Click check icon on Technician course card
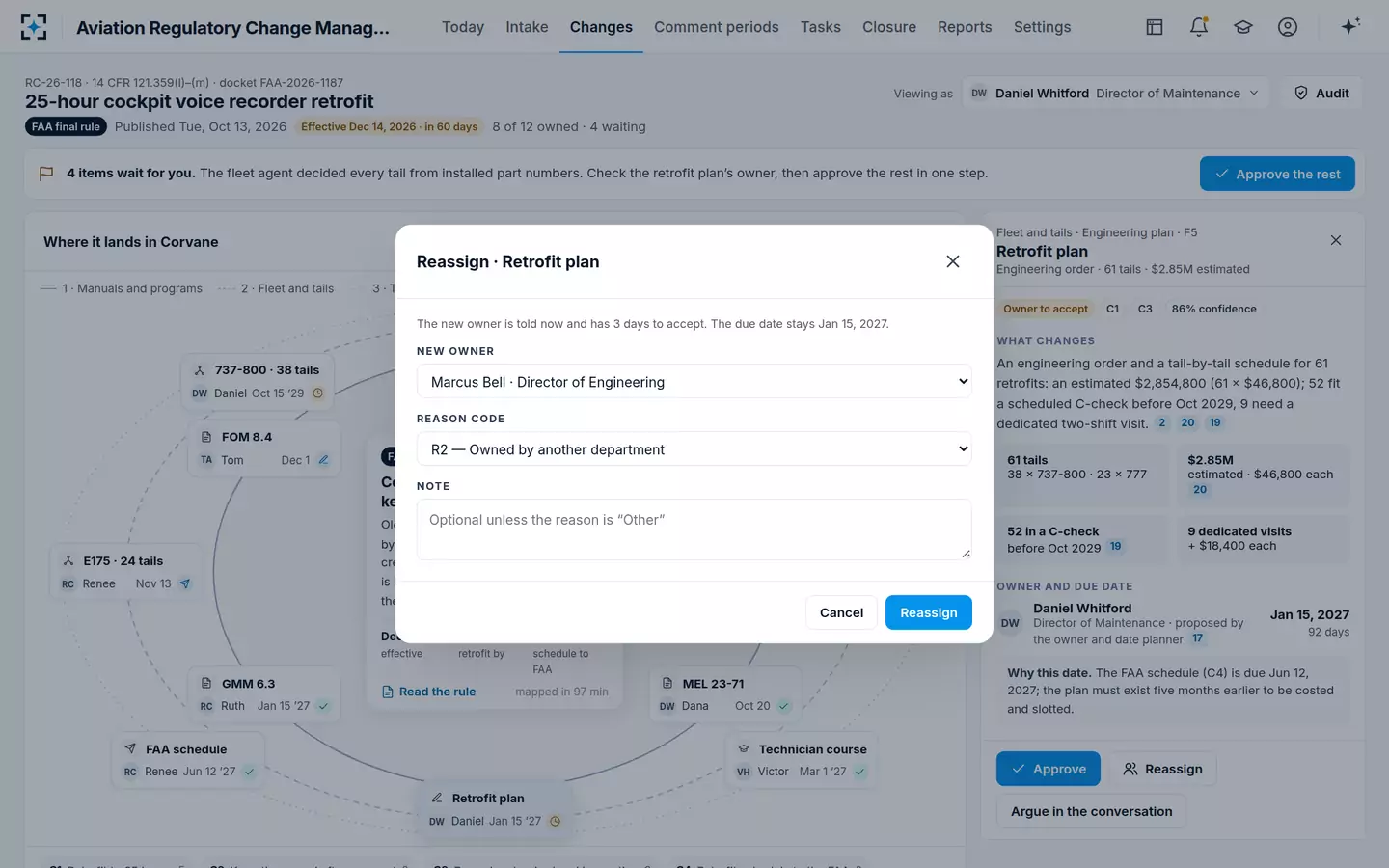 pyautogui.click(x=859, y=772)
